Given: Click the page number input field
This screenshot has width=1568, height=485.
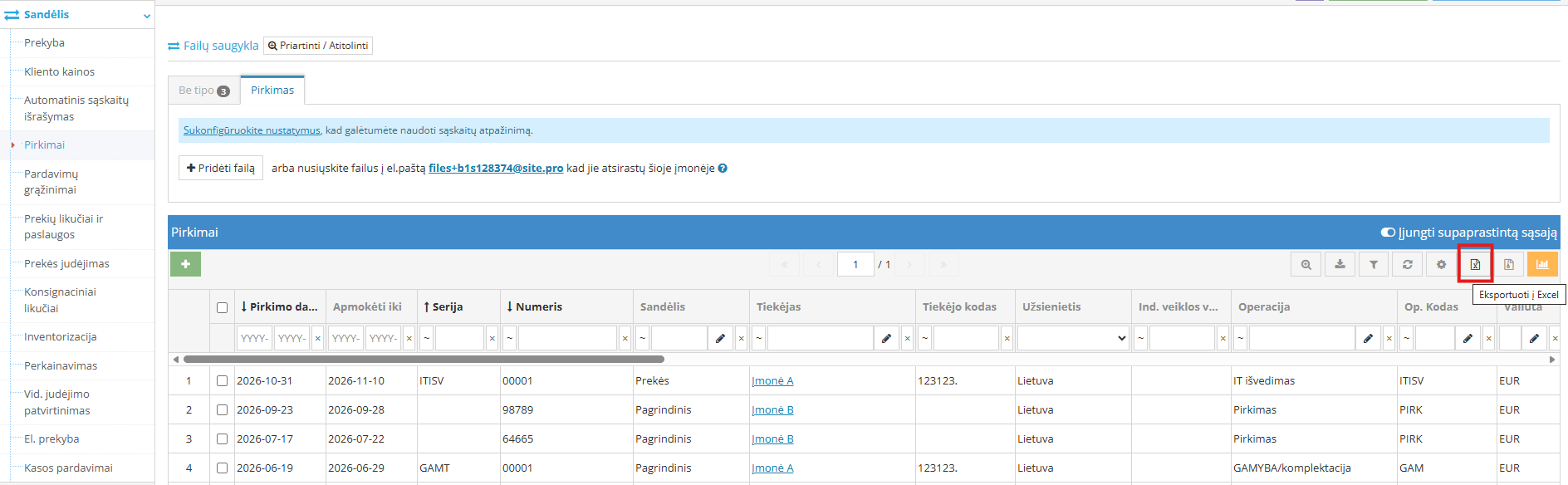Looking at the screenshot, I should pyautogui.click(x=855, y=264).
